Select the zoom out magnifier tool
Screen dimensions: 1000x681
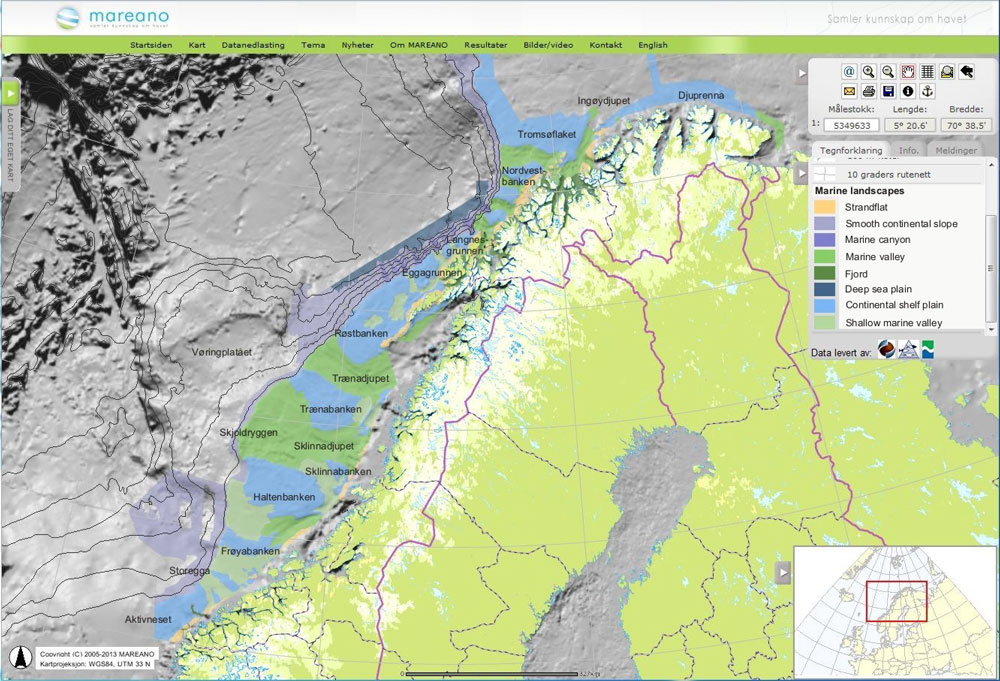coord(889,72)
